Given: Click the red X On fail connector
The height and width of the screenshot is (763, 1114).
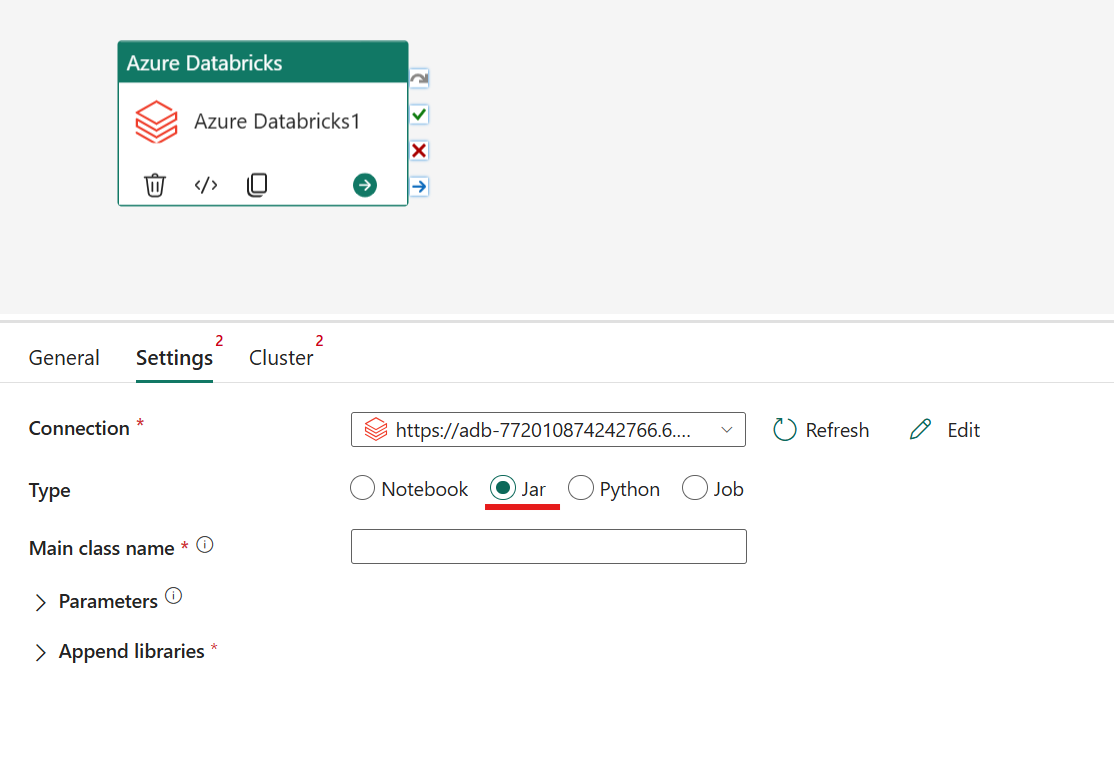Looking at the screenshot, I should pos(419,151).
